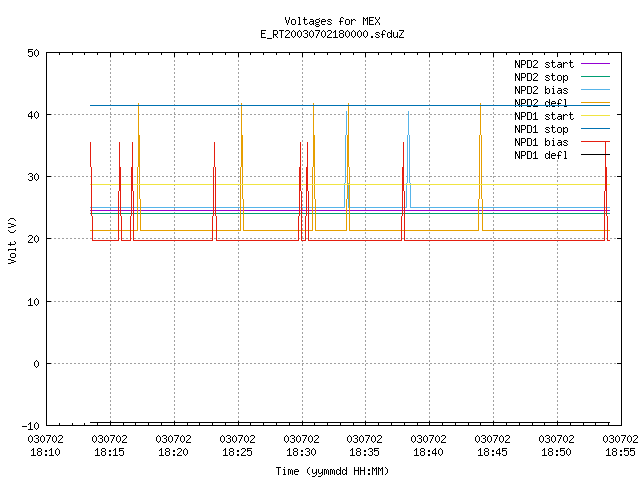This screenshot has height=480, width=640.
Task: Click the "NPD1 bias" legend label
Action: pyautogui.click(x=541, y=142)
